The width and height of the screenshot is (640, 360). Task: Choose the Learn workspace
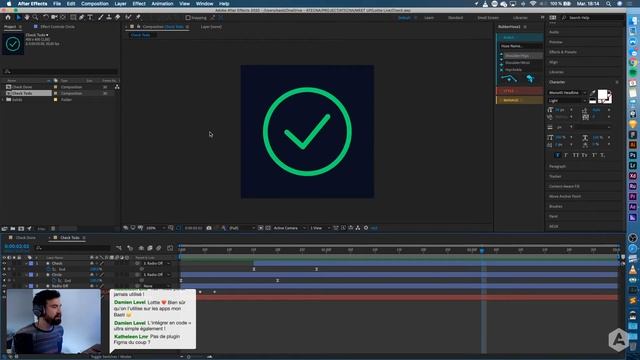point(429,18)
